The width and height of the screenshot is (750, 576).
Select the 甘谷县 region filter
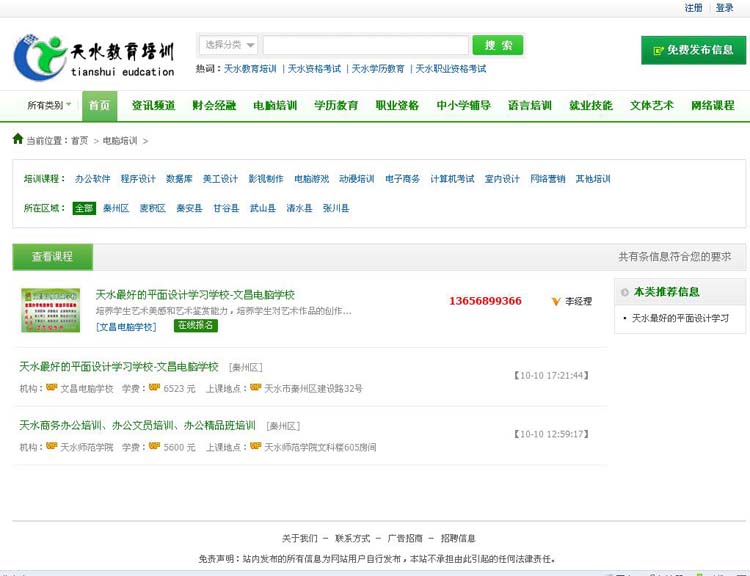point(226,208)
